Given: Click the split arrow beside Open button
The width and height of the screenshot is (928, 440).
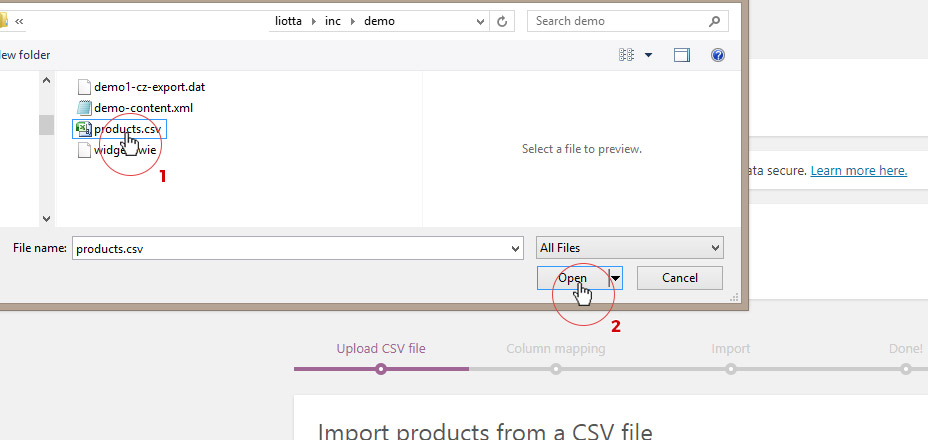Looking at the screenshot, I should (616, 278).
